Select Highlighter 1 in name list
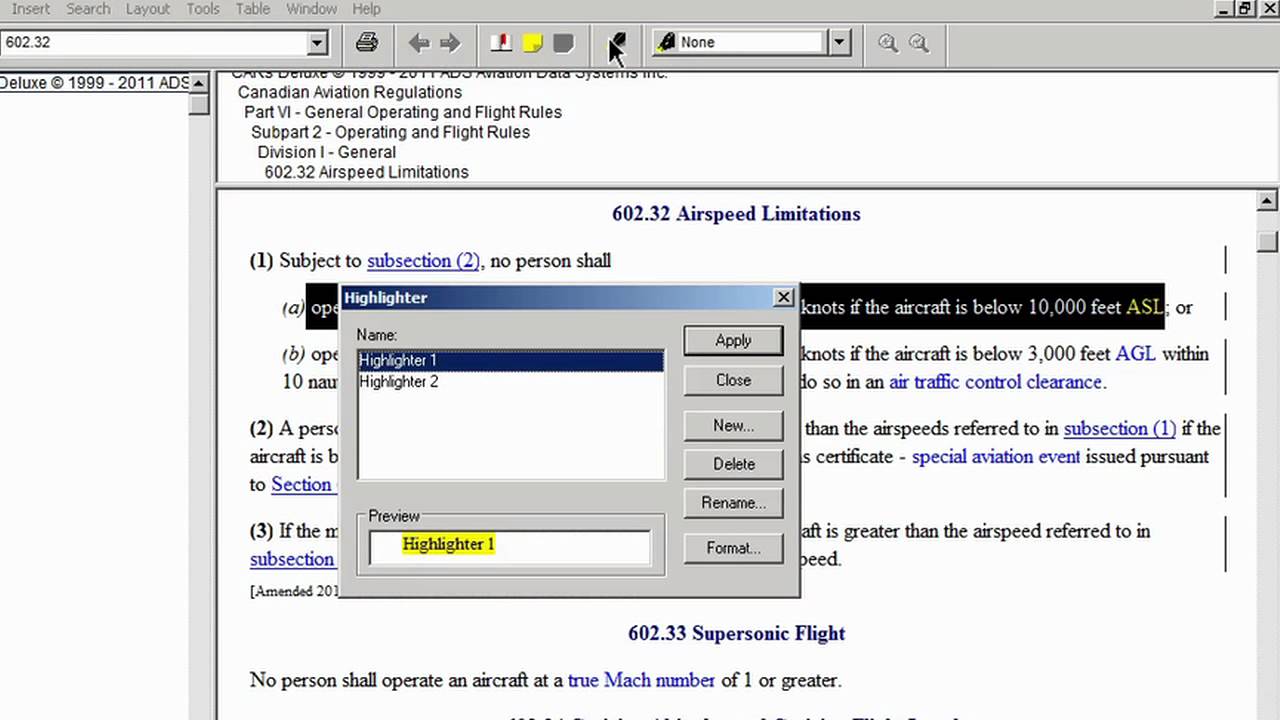 510,360
